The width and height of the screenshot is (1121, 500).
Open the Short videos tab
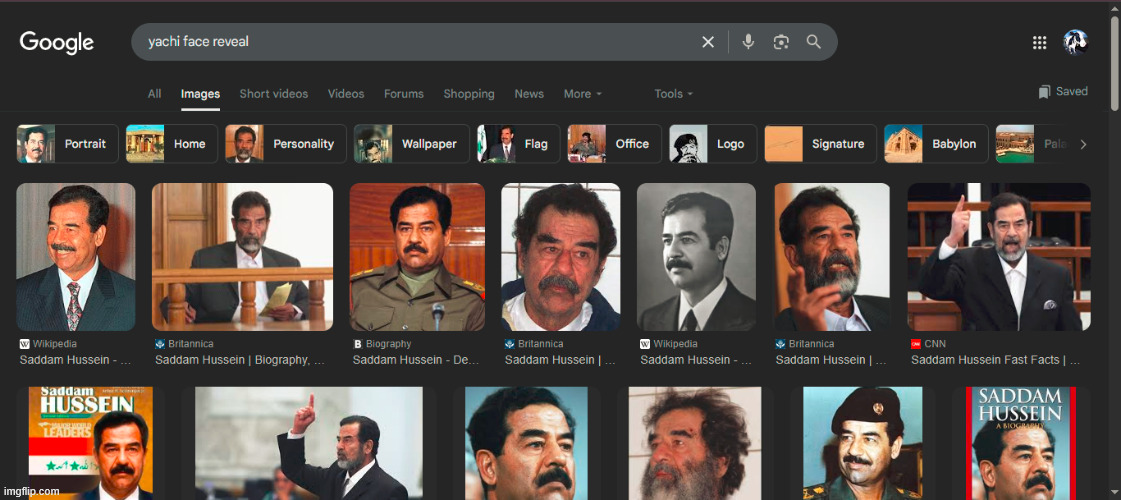[x=274, y=94]
